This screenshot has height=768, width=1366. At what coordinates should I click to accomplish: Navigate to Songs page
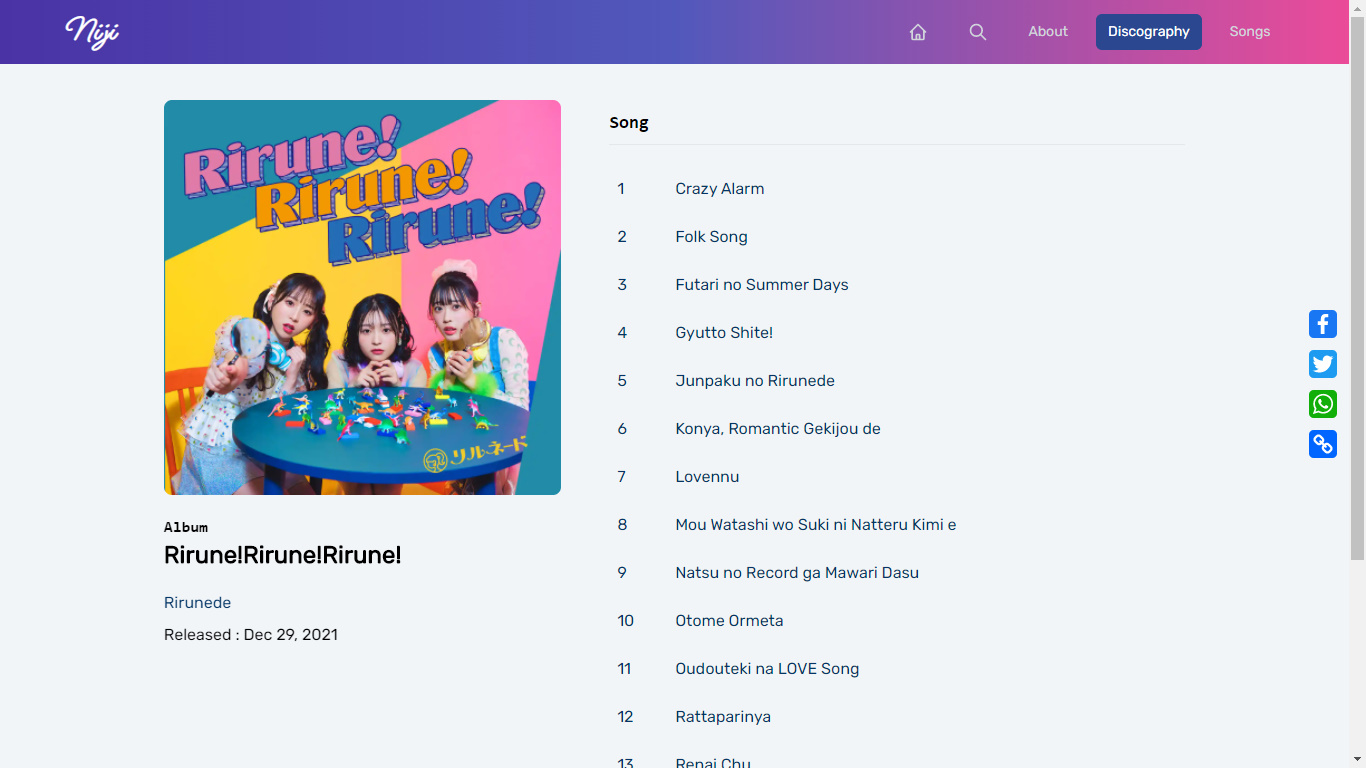click(1249, 32)
